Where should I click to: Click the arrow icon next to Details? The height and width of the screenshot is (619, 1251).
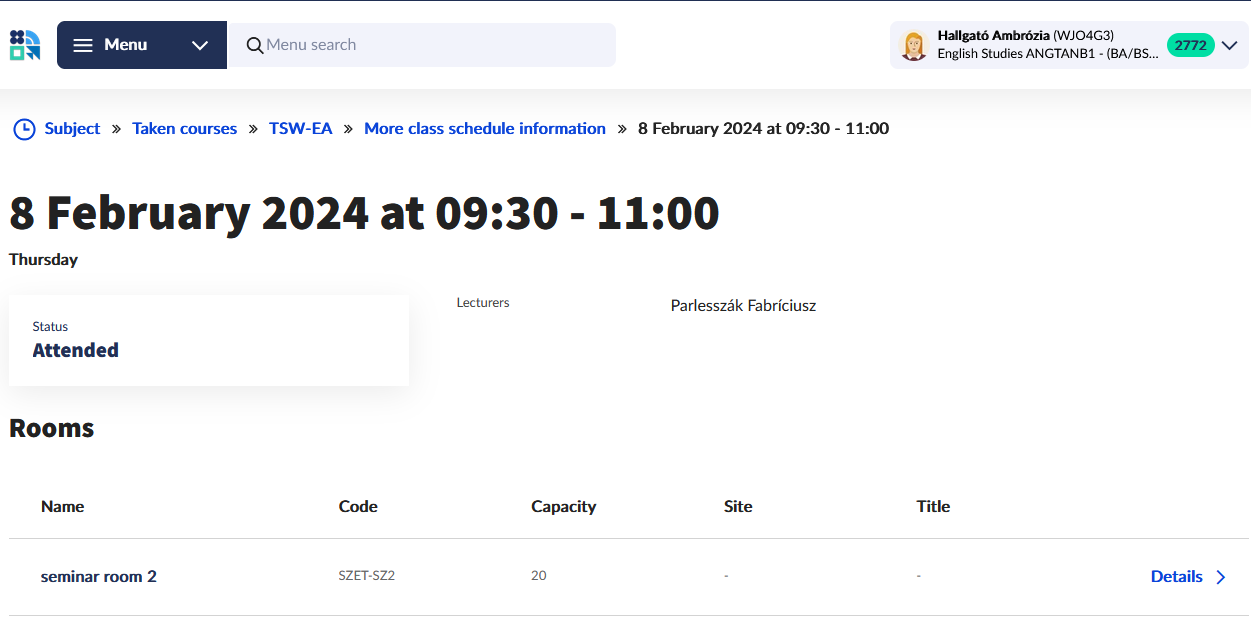[1220, 577]
